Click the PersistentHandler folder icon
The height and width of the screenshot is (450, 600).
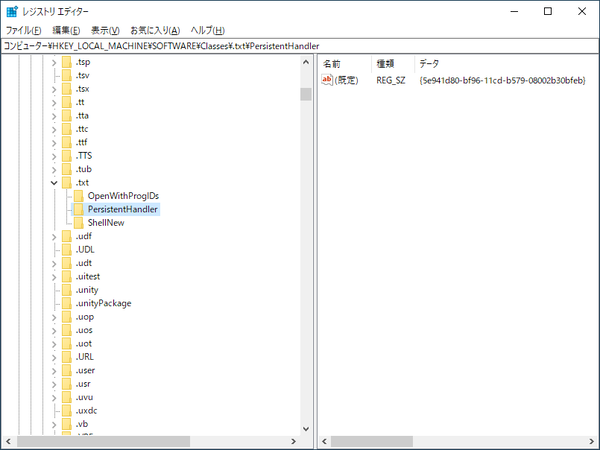pyautogui.click(x=78, y=209)
